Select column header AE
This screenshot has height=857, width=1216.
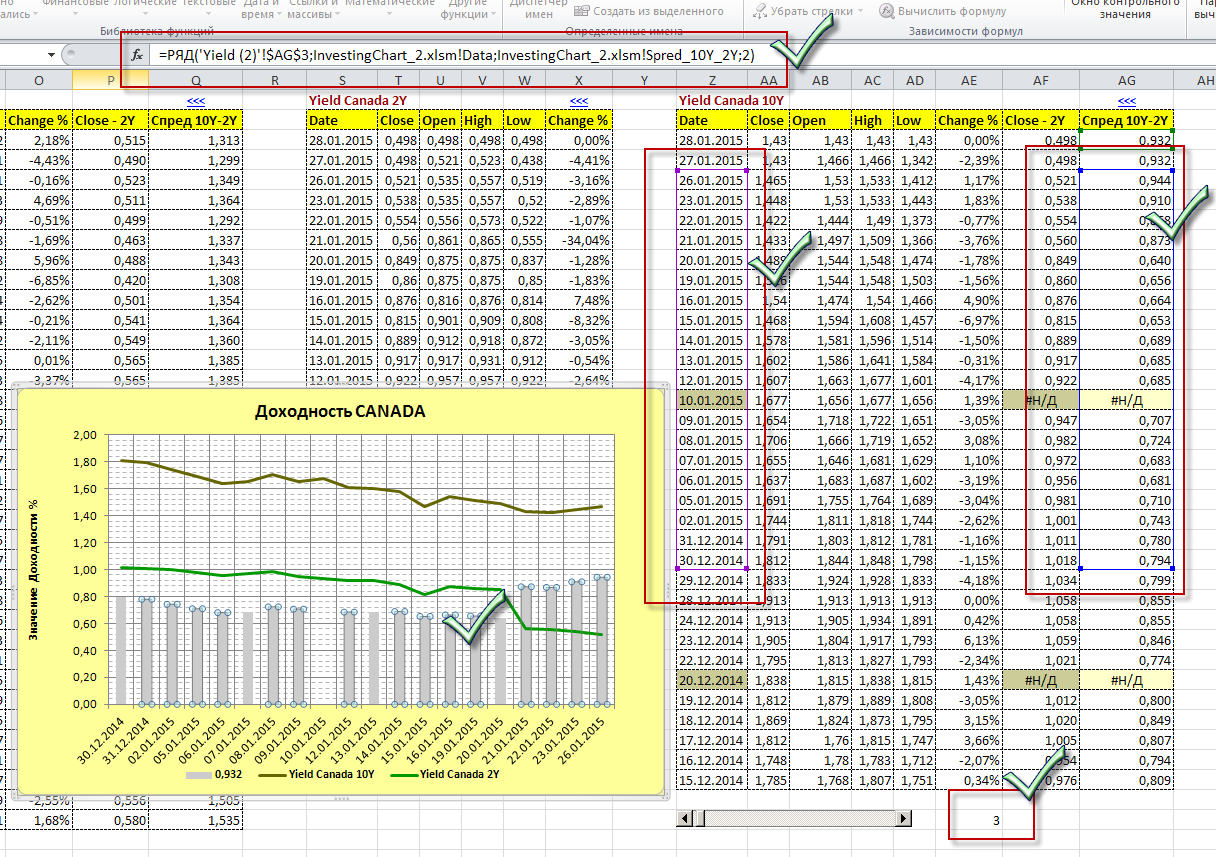968,80
